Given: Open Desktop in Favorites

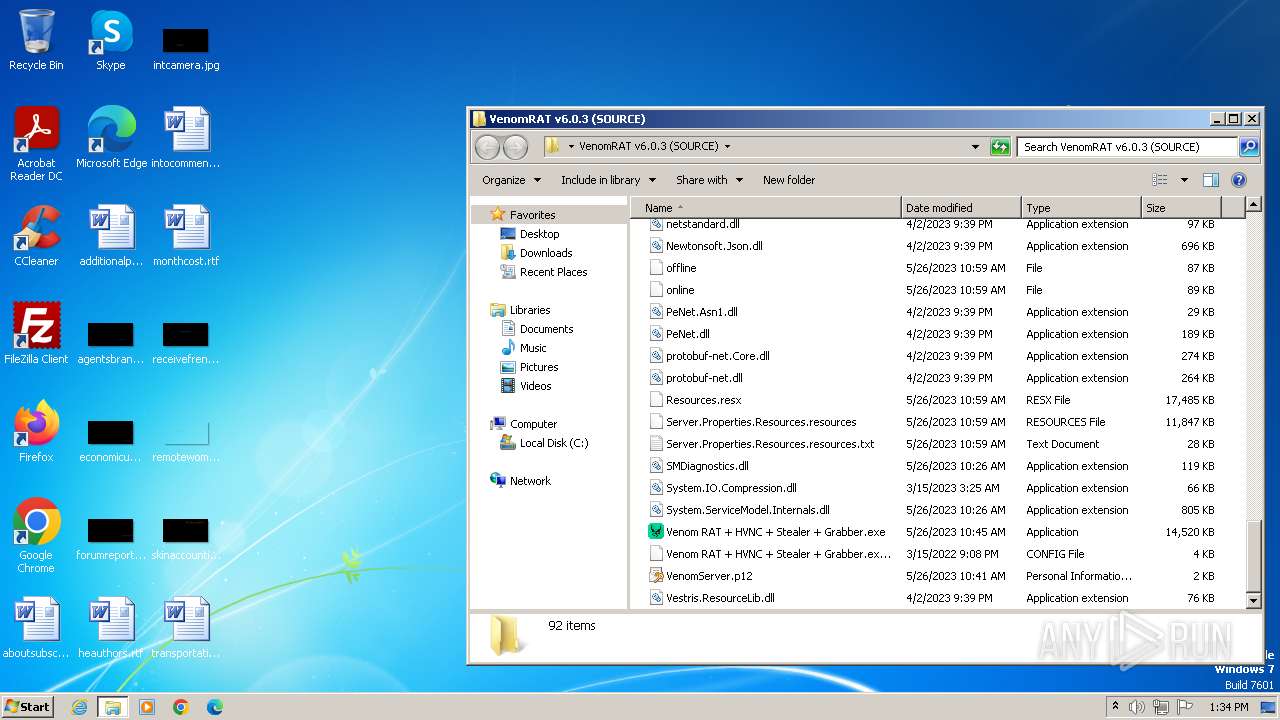Looking at the screenshot, I should click(x=539, y=233).
